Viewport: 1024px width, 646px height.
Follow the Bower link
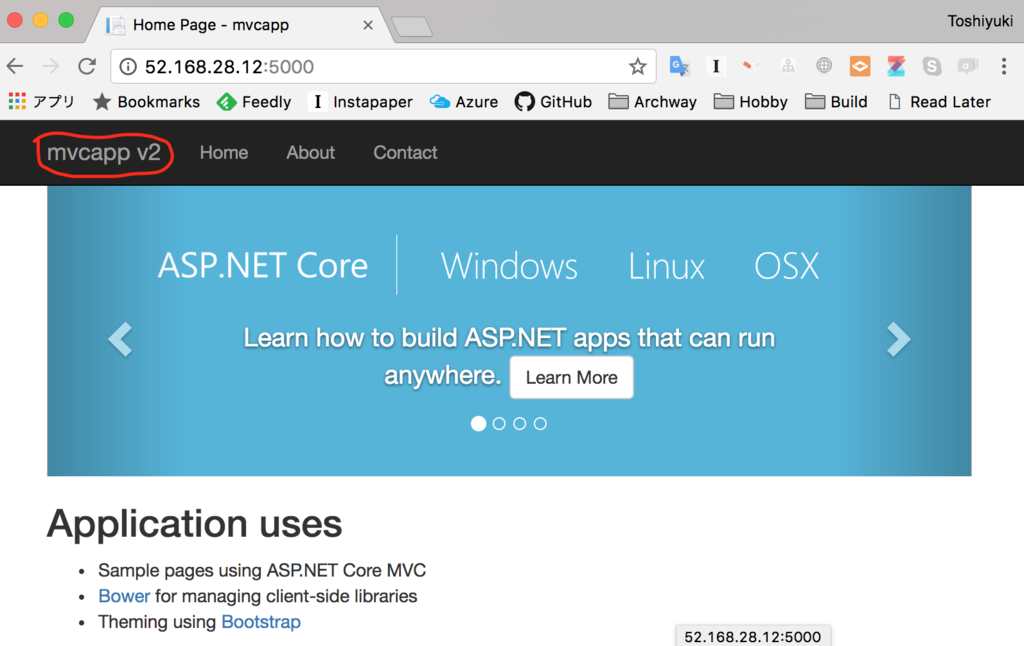point(124,596)
